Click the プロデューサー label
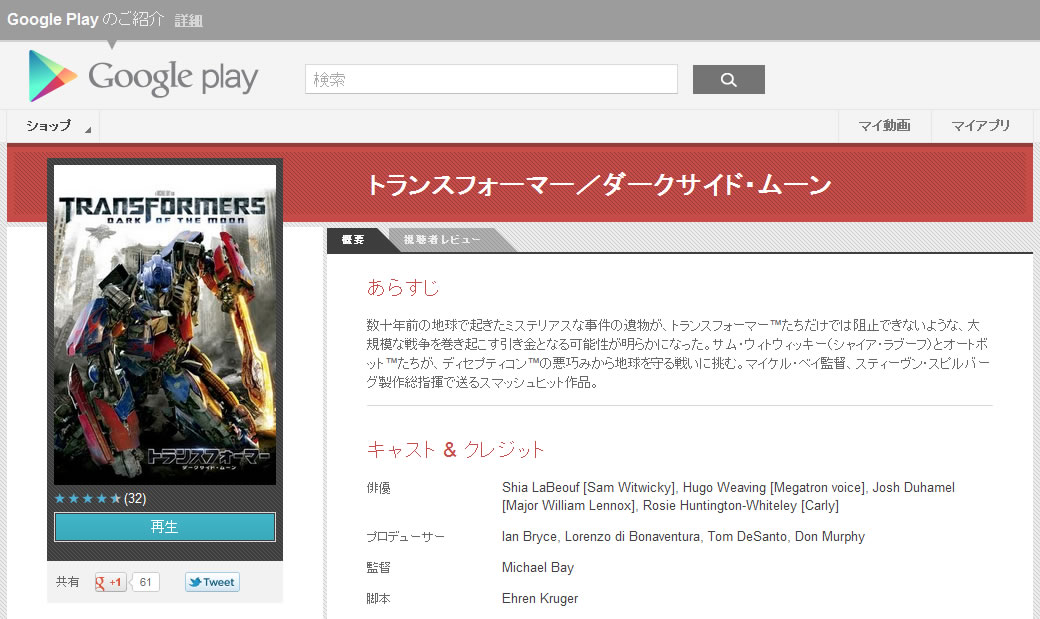The height and width of the screenshot is (619, 1040). click(405, 537)
